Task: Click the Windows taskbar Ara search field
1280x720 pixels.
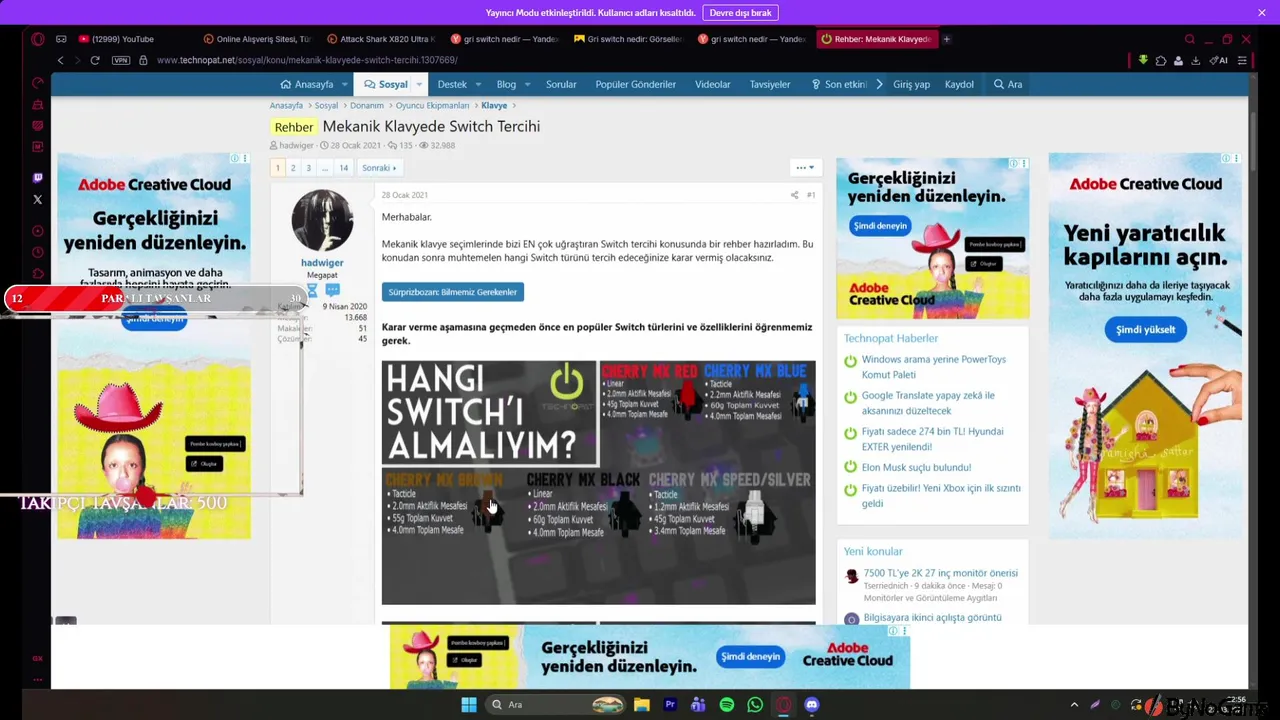Action: [x=555, y=704]
